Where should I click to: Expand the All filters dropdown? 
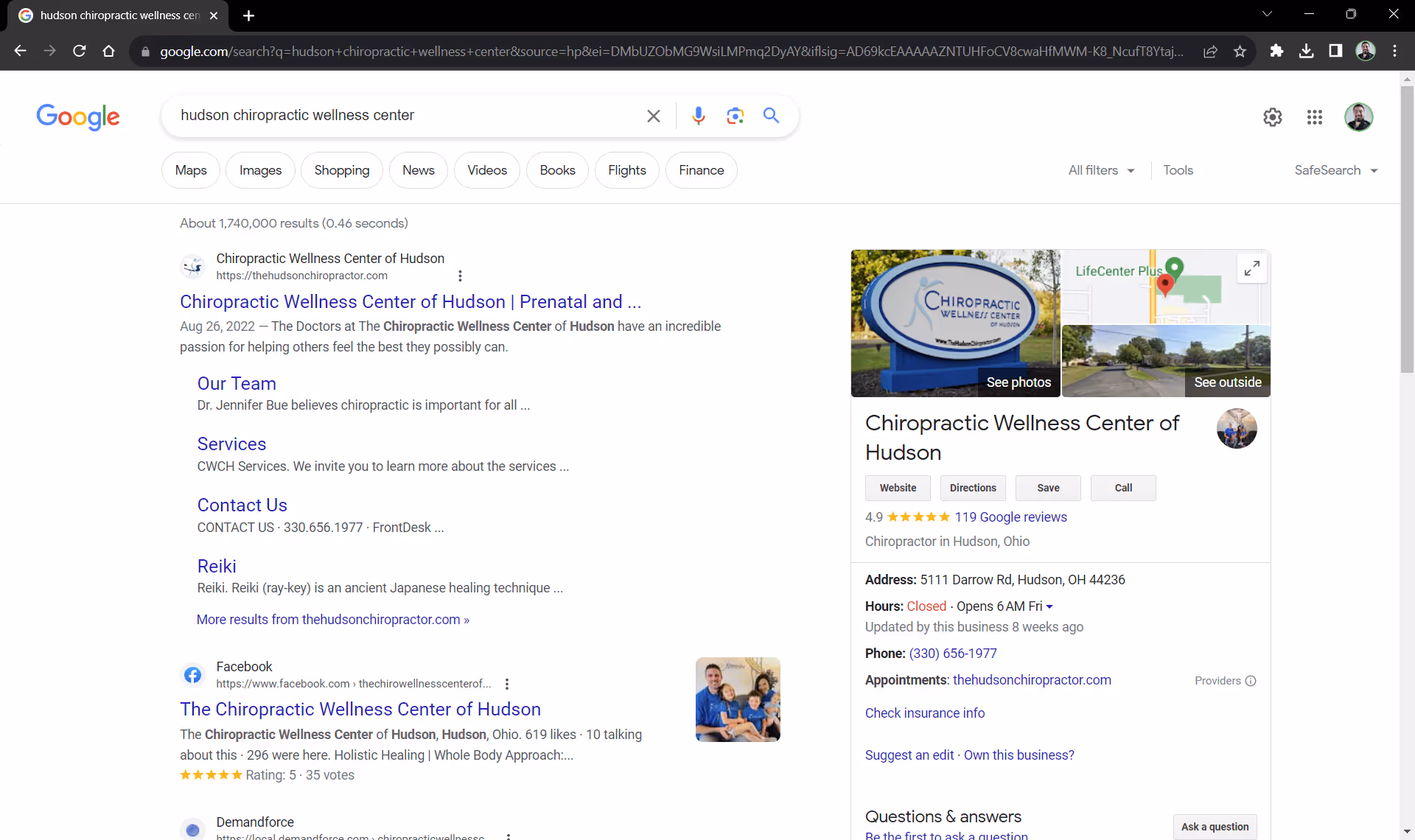(1101, 170)
